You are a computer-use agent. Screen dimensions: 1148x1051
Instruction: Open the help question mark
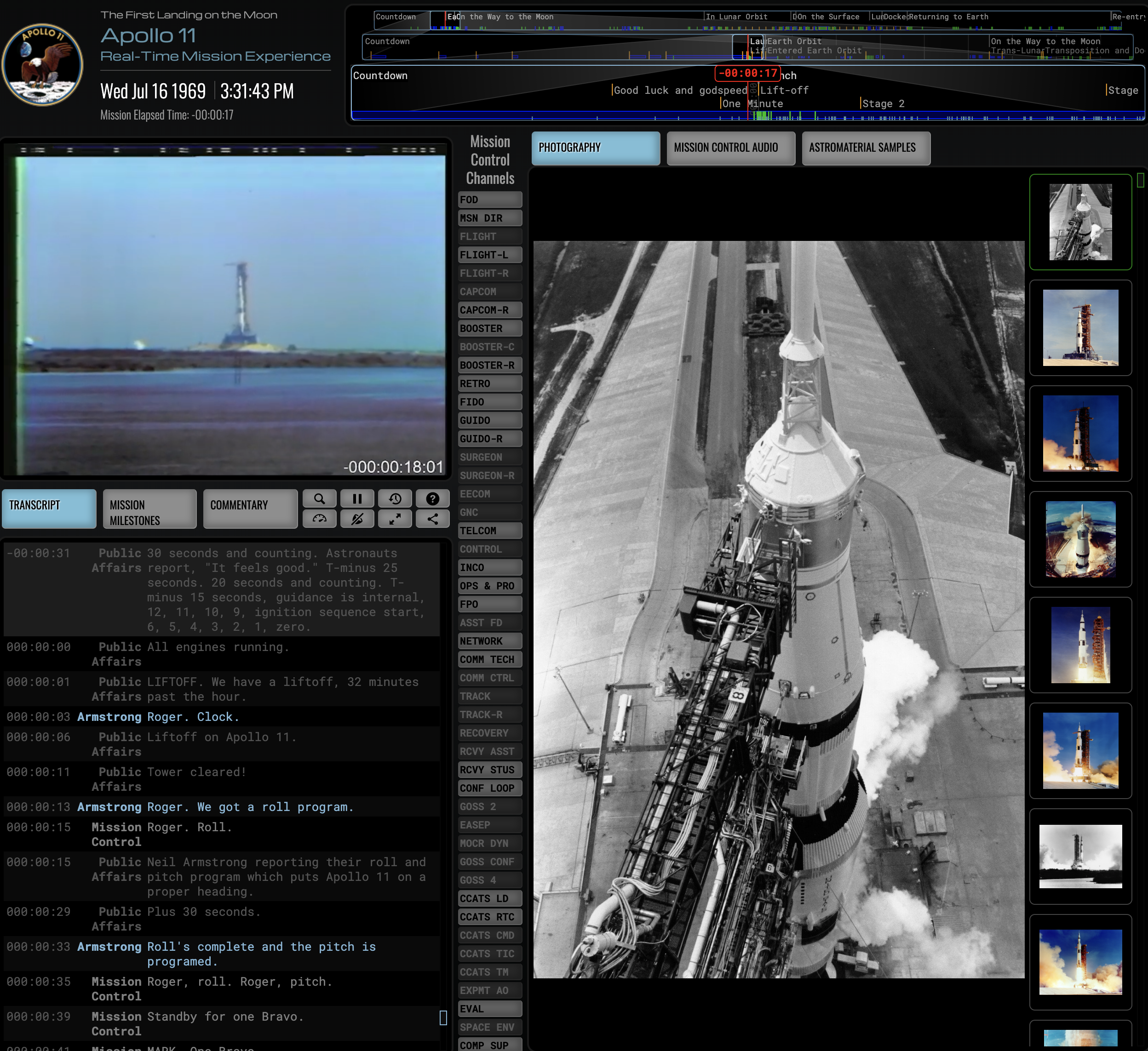point(432,499)
